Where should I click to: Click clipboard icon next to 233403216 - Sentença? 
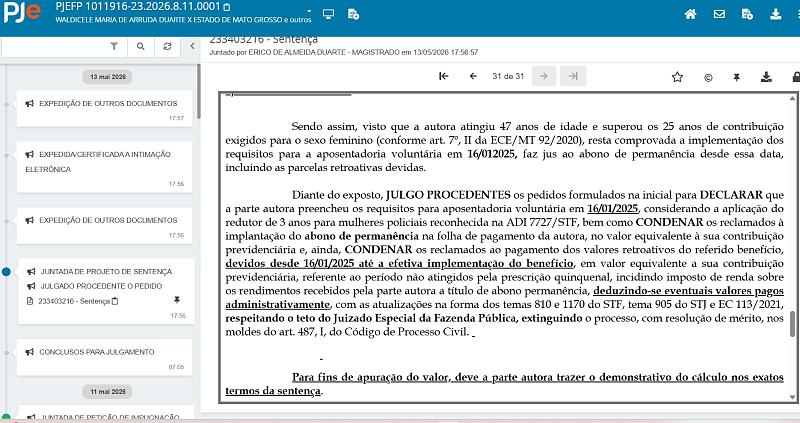[115, 301]
